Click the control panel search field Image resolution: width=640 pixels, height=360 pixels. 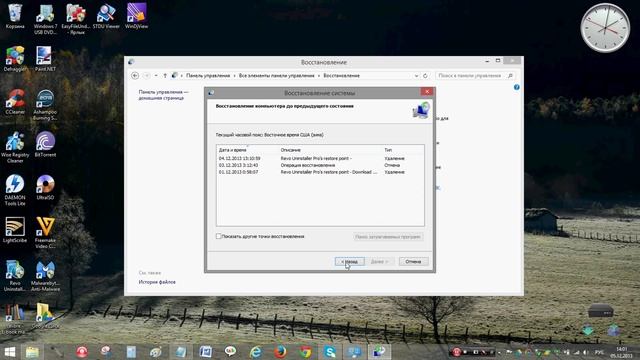pyautogui.click(x=471, y=76)
